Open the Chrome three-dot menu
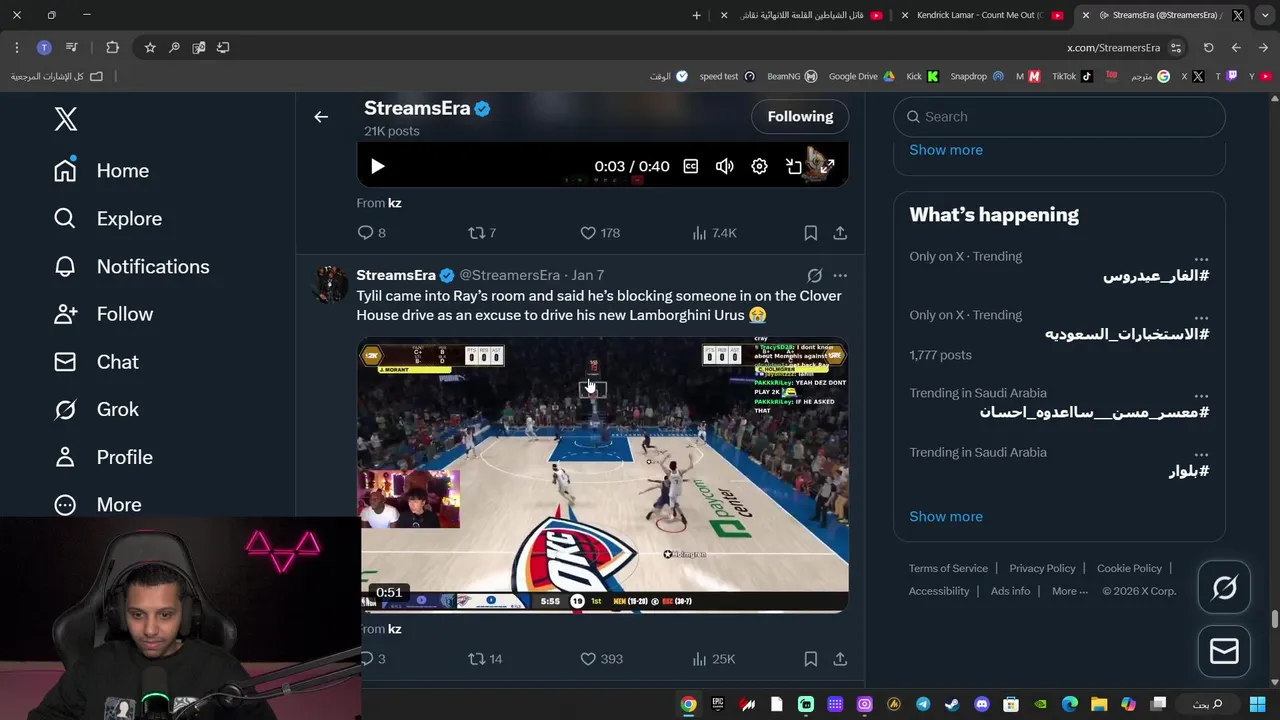This screenshot has height=720, width=1280. [x=17, y=47]
